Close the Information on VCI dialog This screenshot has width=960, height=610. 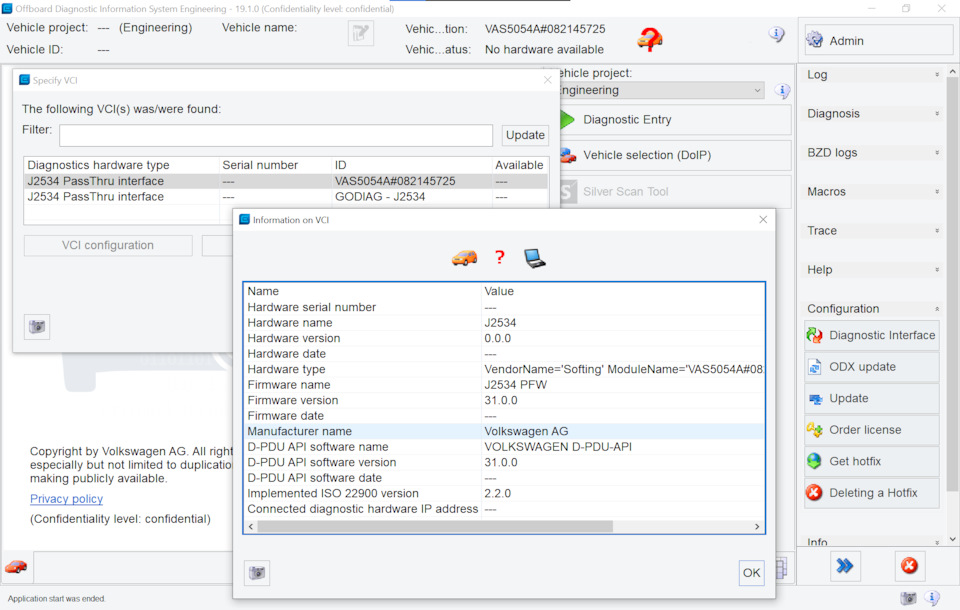[763, 219]
